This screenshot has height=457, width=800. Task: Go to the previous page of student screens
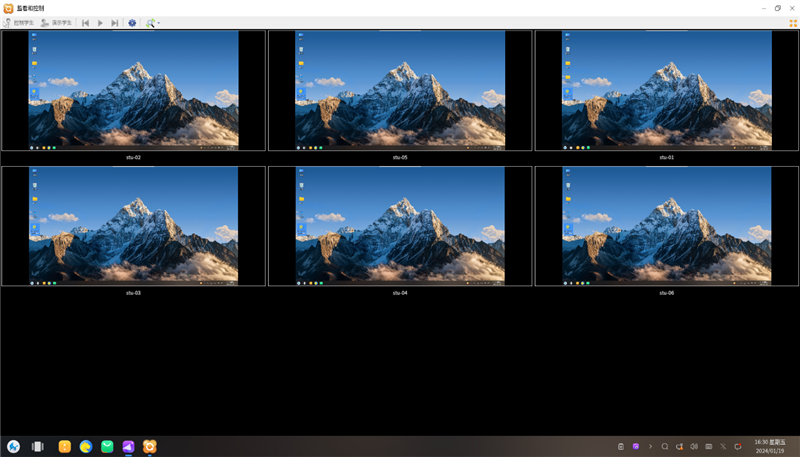point(85,23)
